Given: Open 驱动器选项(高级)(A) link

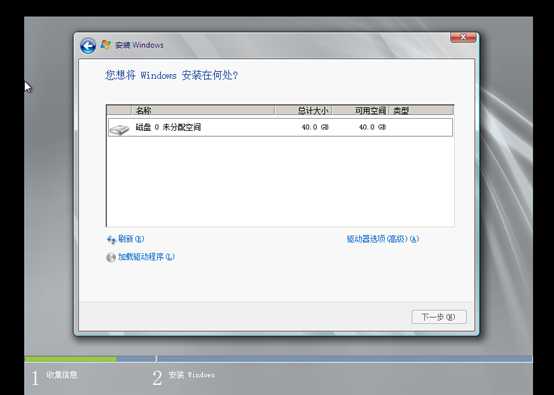Looking at the screenshot, I should [383, 239].
